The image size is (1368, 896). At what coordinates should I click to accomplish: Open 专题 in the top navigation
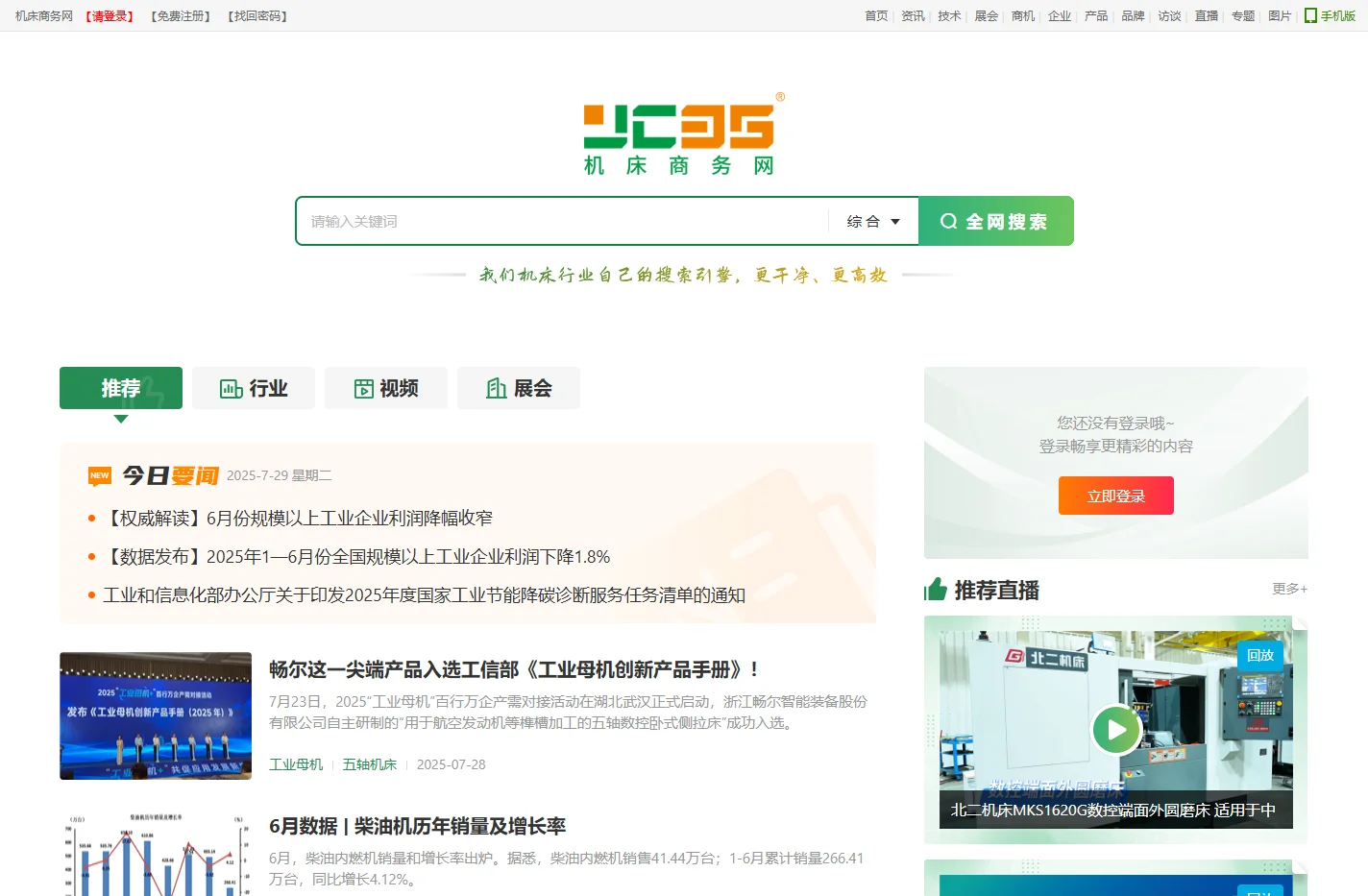[1243, 16]
